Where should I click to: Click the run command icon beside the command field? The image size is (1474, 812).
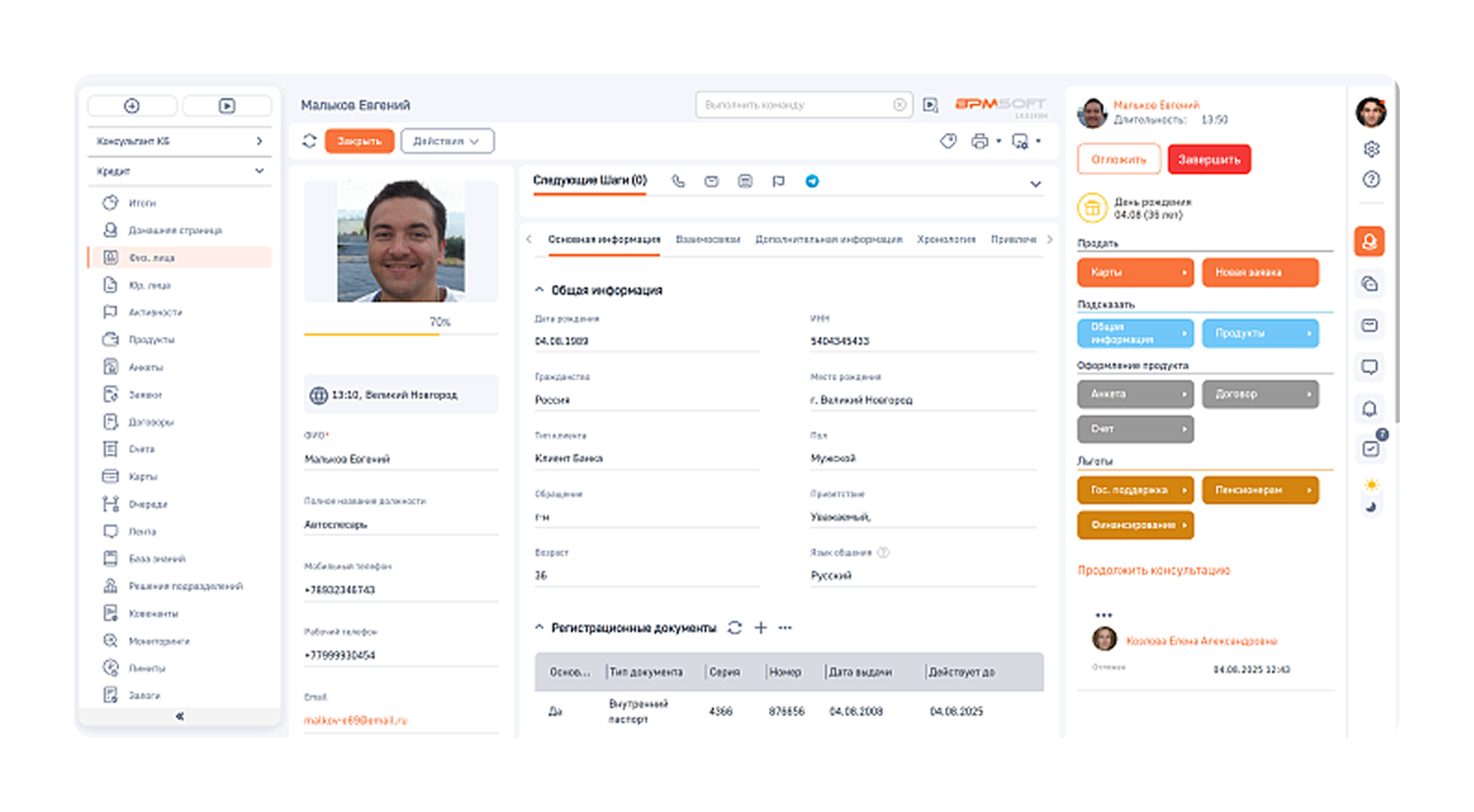pos(931,105)
